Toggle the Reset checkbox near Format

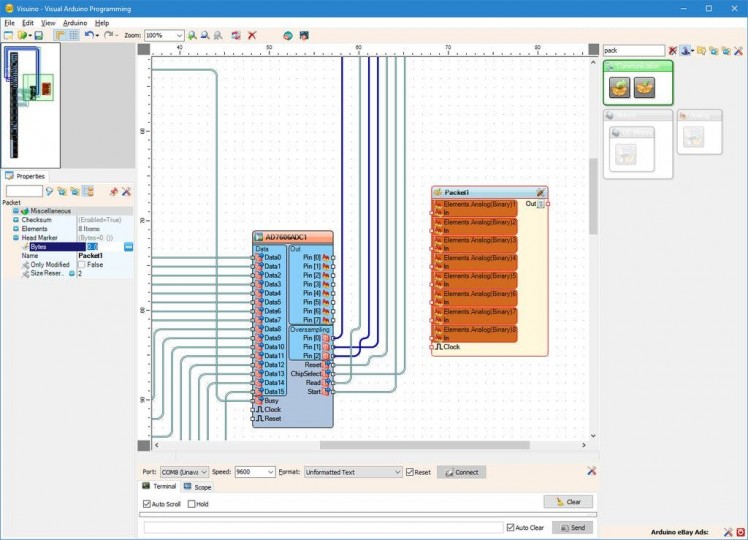tap(410, 472)
